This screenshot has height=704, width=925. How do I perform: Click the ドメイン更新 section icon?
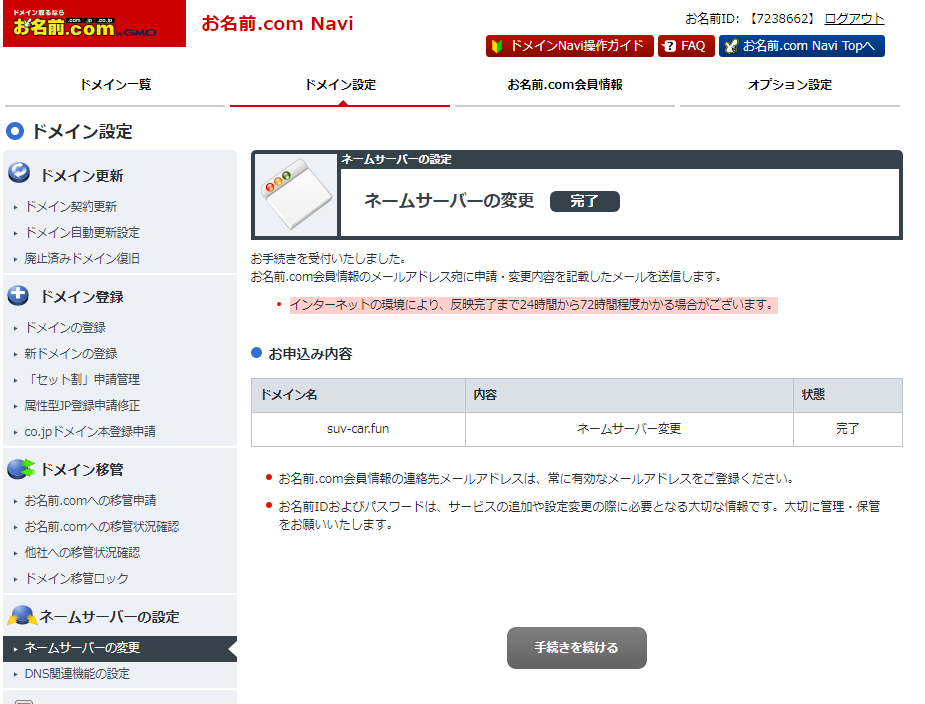pyautogui.click(x=19, y=174)
